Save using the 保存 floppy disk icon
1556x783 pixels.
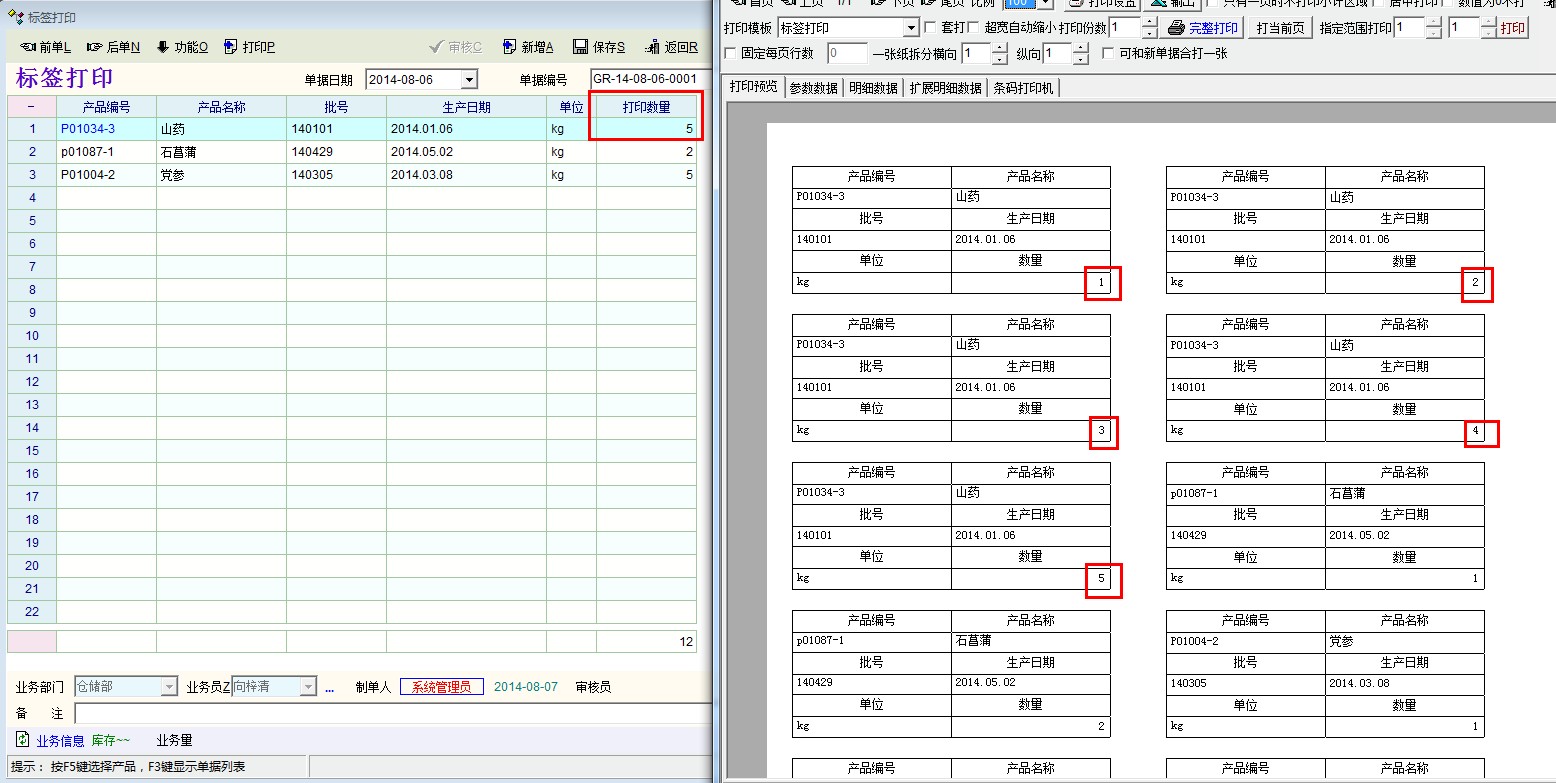click(x=580, y=47)
